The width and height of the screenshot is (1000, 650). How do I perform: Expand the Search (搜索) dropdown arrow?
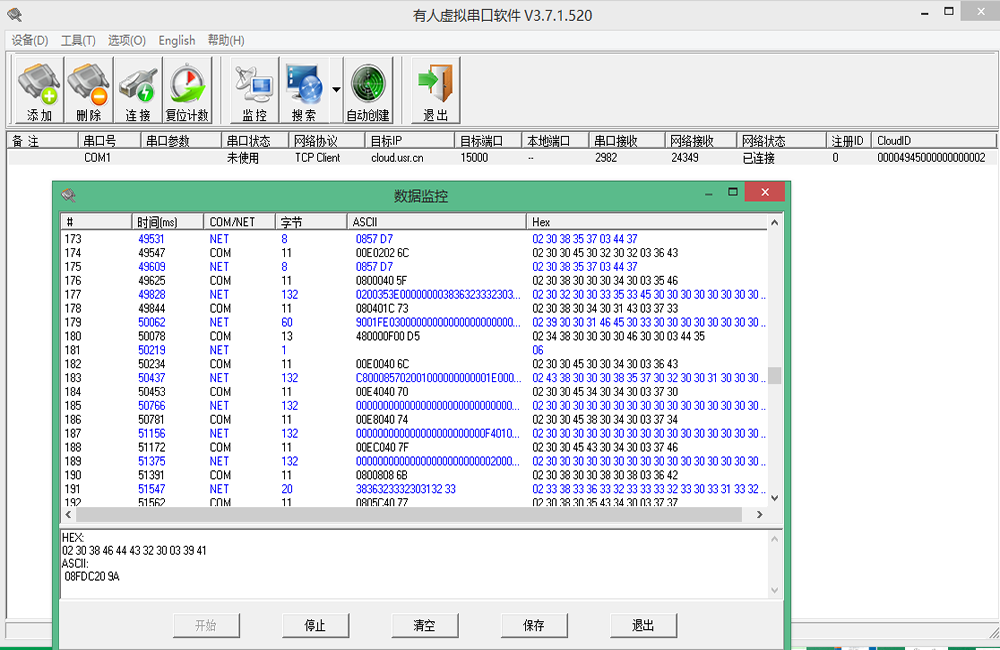coord(336,90)
